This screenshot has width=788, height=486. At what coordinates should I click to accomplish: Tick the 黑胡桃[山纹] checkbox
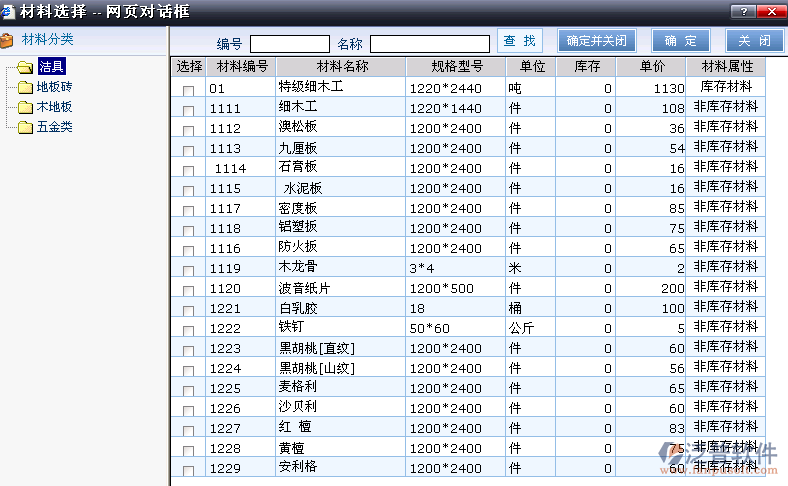point(188,371)
